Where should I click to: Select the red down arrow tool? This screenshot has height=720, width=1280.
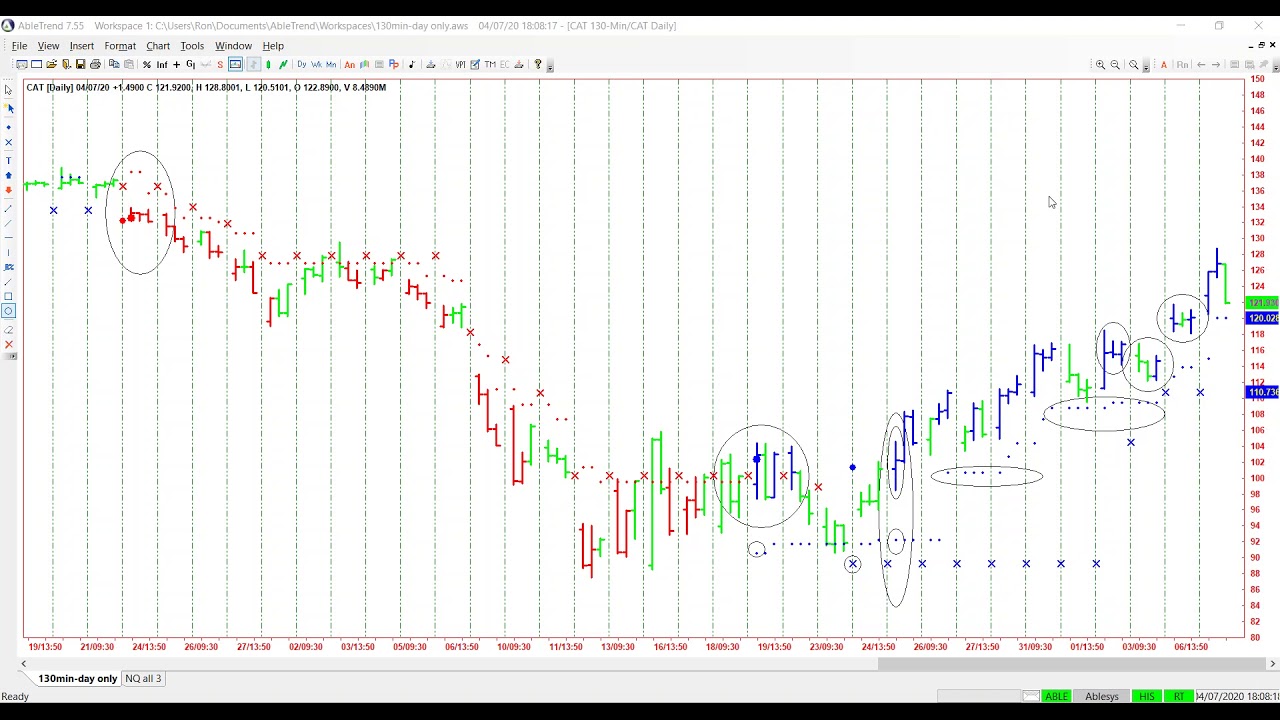(8, 189)
